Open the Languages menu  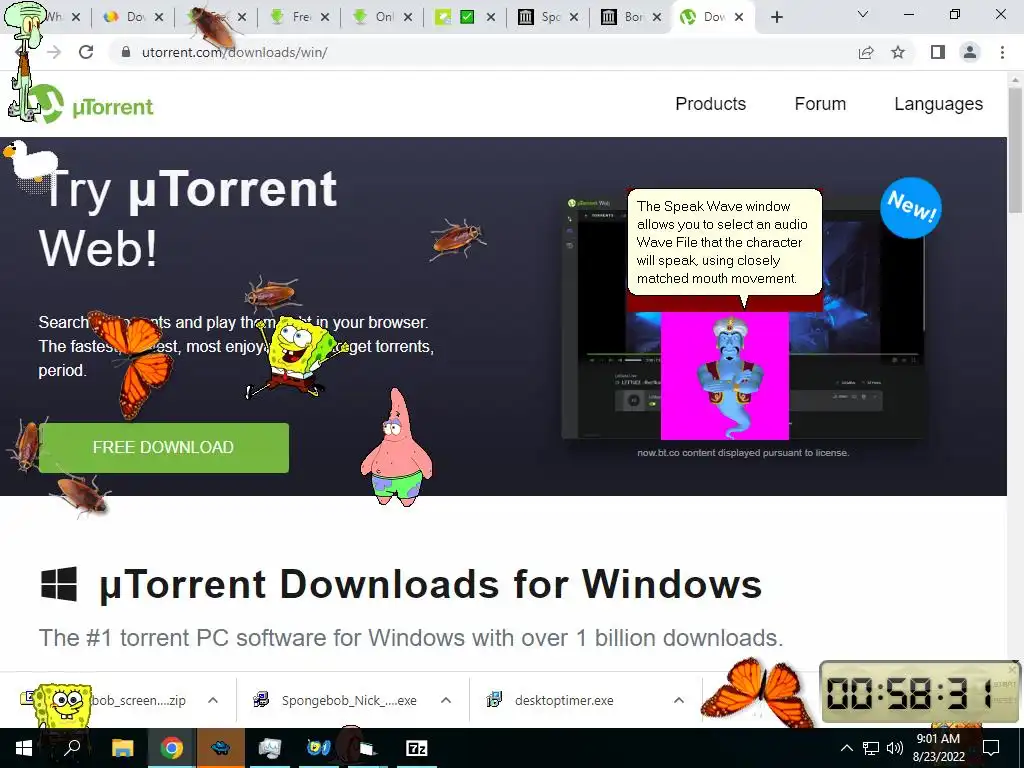938,104
